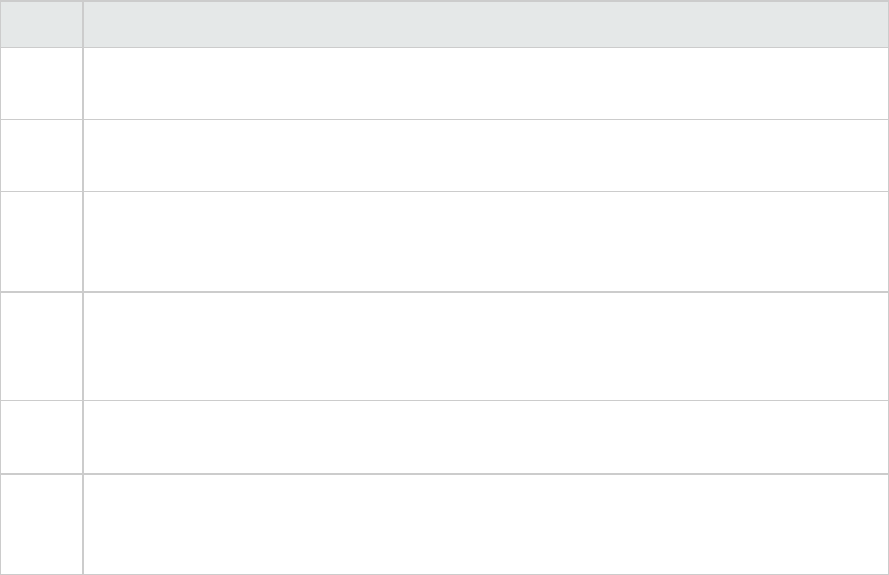Viewport: 889px width, 575px height.
Task: Click the fourth row's wide empty cell
Action: (x=485, y=346)
